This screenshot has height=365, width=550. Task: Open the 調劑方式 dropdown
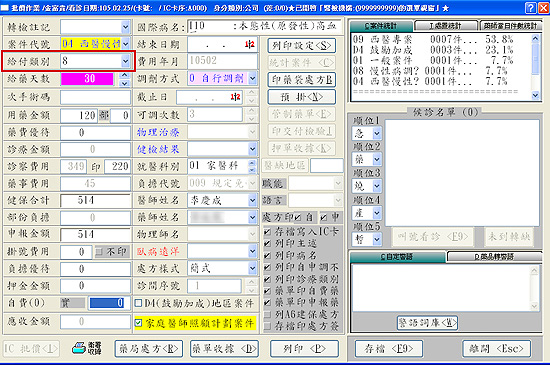point(253,78)
